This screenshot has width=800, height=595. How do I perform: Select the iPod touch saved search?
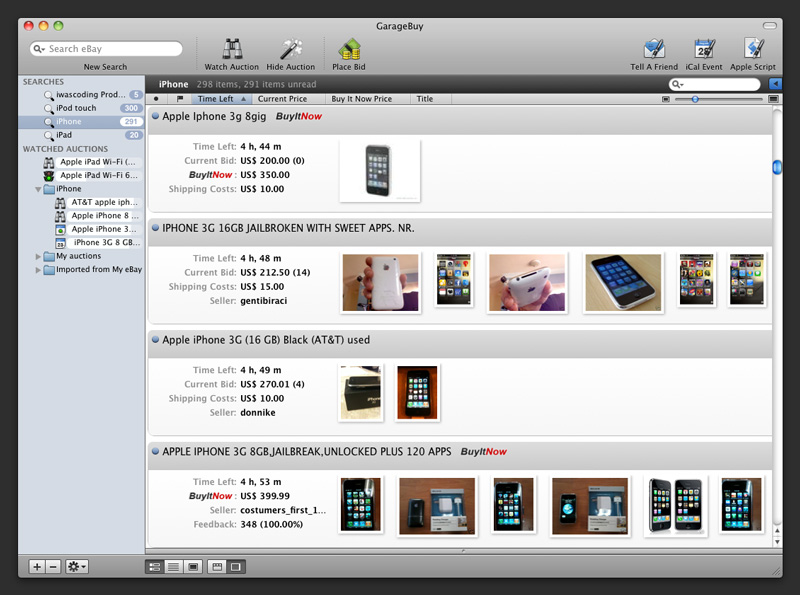[82, 108]
